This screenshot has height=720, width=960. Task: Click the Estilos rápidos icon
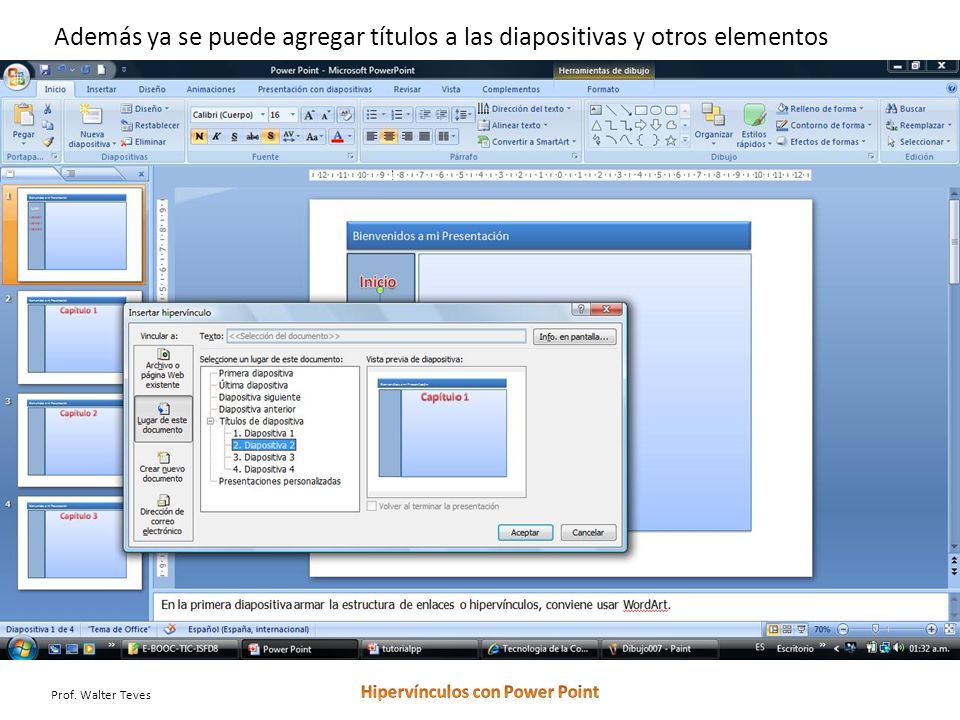[754, 114]
